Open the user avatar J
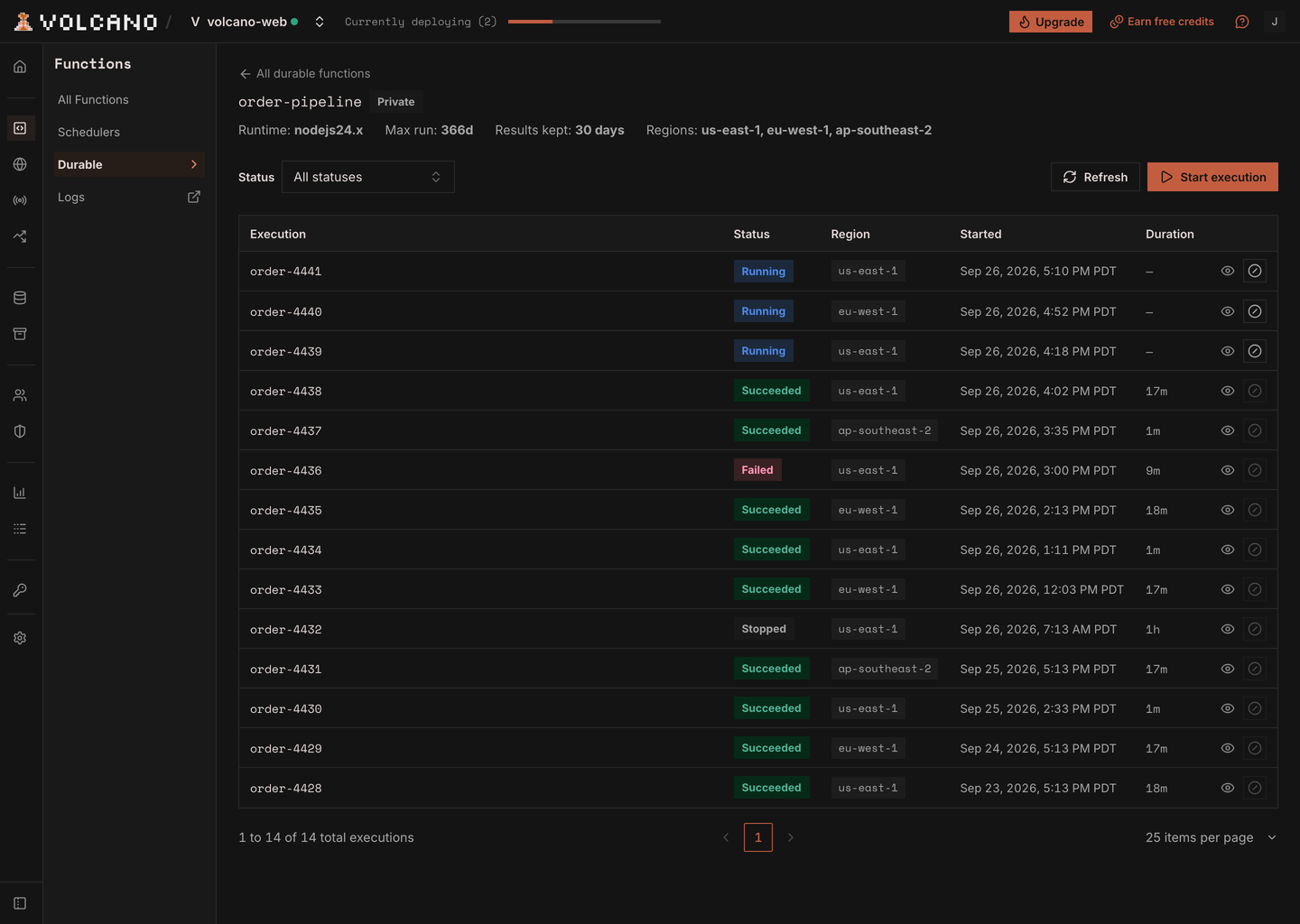Image resolution: width=1300 pixels, height=924 pixels. (x=1275, y=22)
